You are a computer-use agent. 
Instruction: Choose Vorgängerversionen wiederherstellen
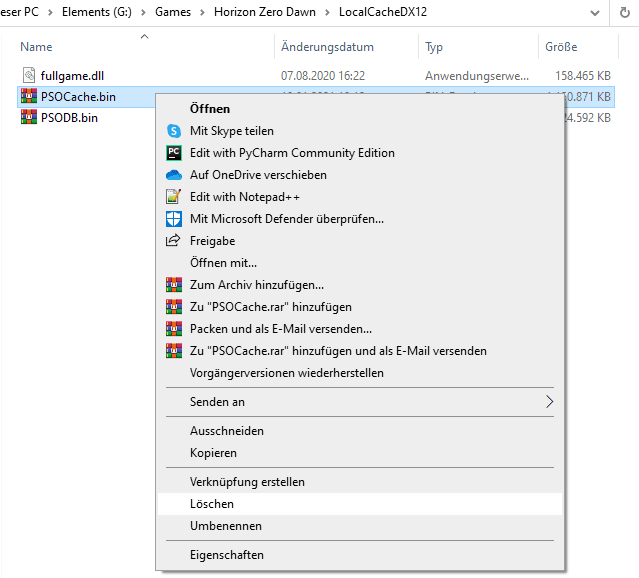click(360, 373)
